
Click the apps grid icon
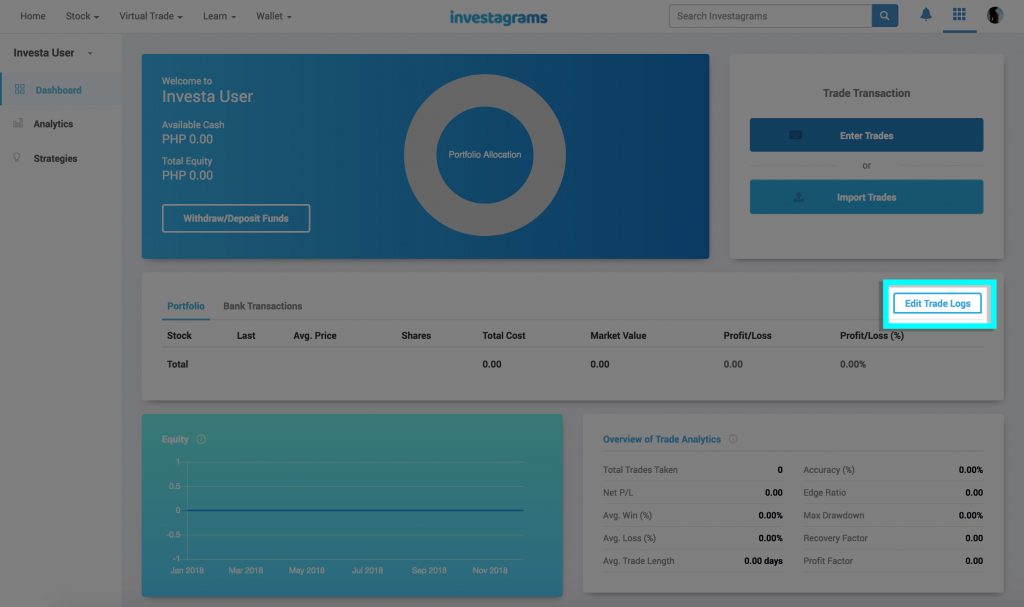[x=958, y=14]
